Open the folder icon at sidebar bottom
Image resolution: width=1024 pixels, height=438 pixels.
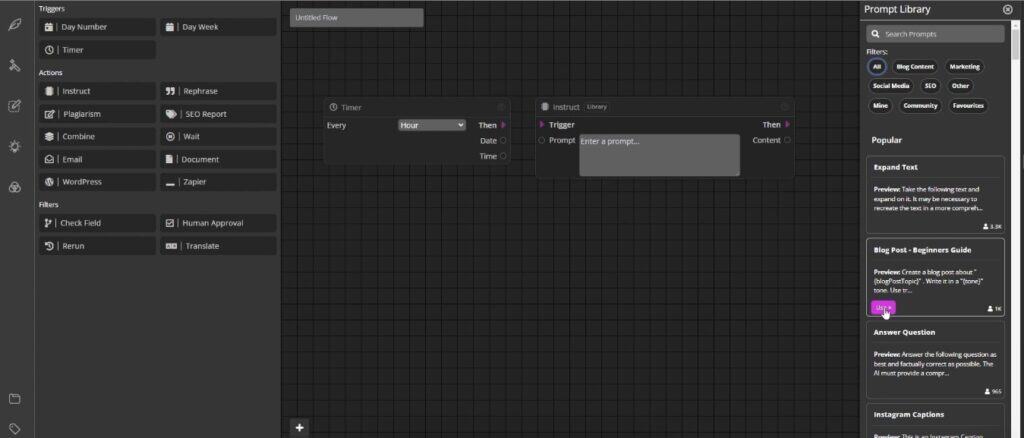pos(14,399)
